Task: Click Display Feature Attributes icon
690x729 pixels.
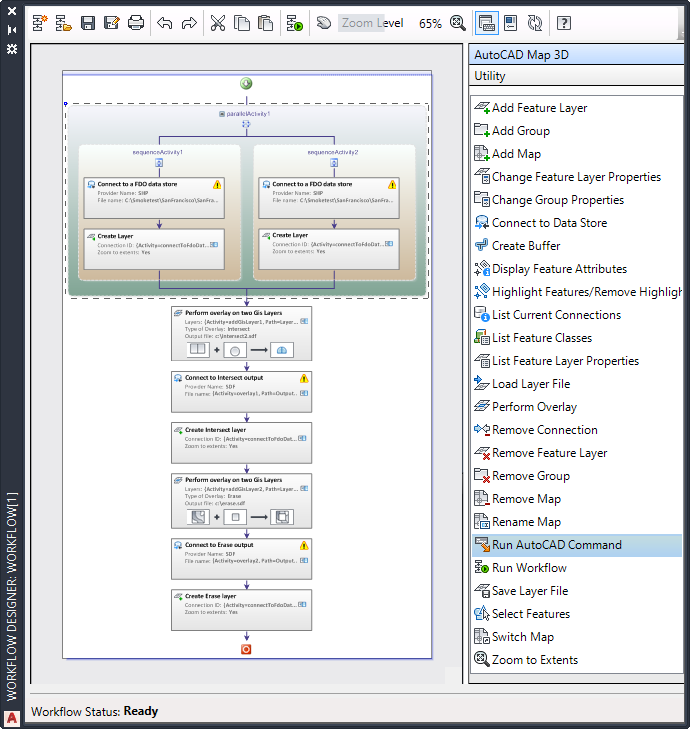Action: (x=482, y=269)
